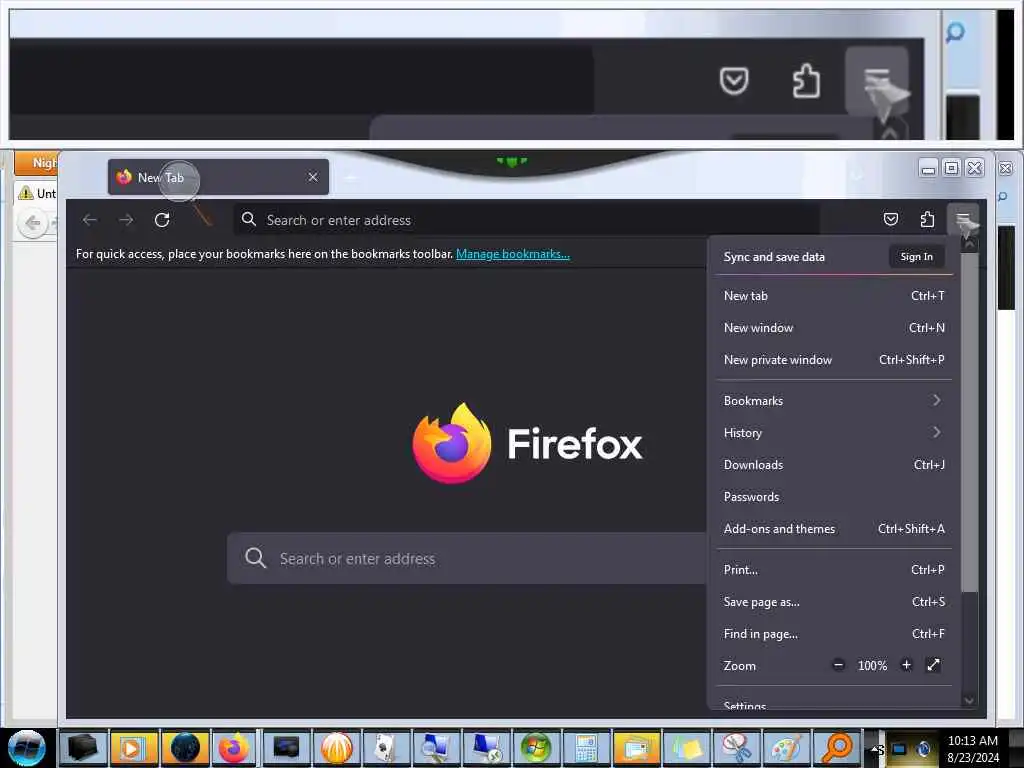Screen dimensions: 1024x768
Task: Click the menu panel scrollbar thumb
Action: 969,421
